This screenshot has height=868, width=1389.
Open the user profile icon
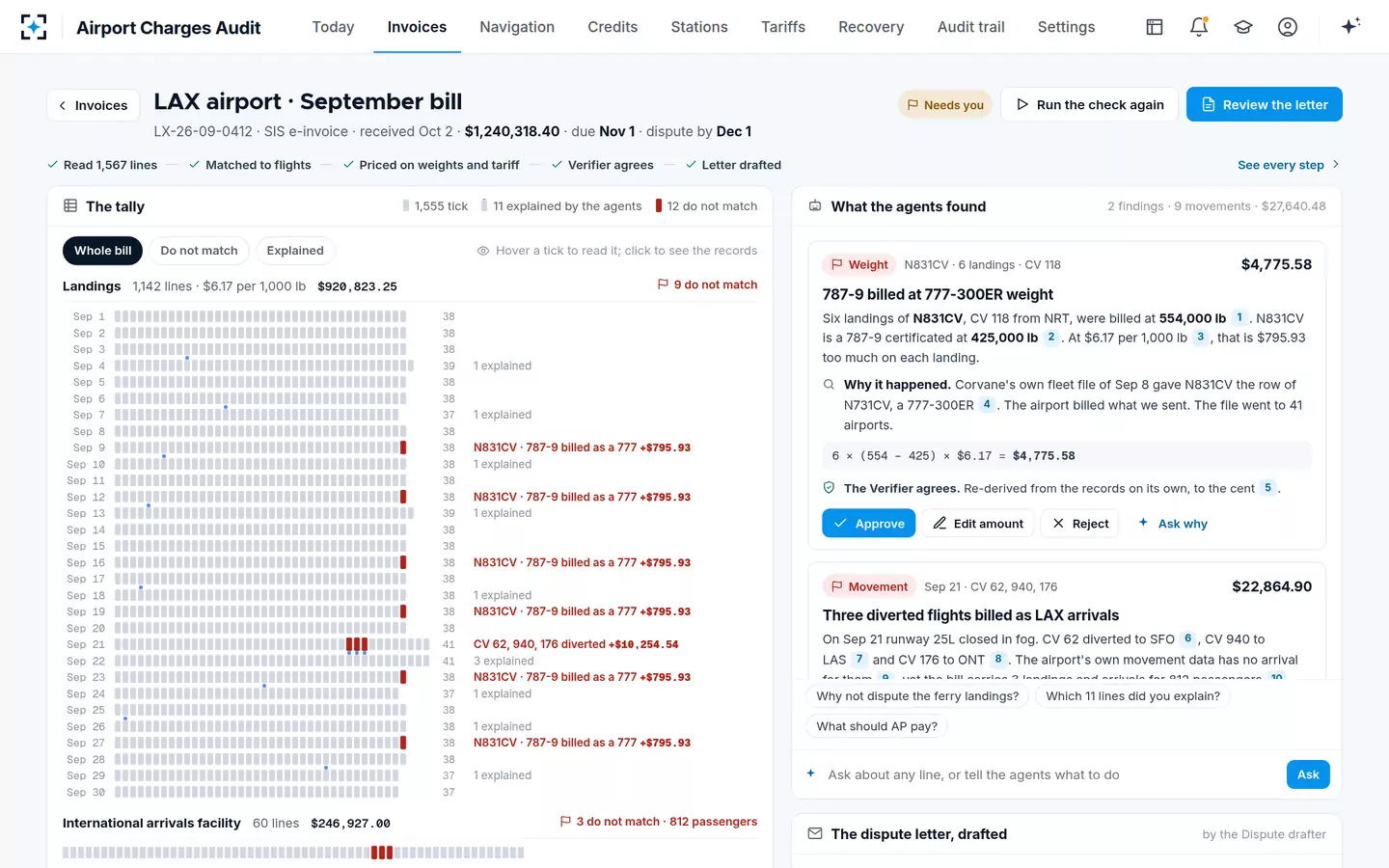(x=1288, y=27)
